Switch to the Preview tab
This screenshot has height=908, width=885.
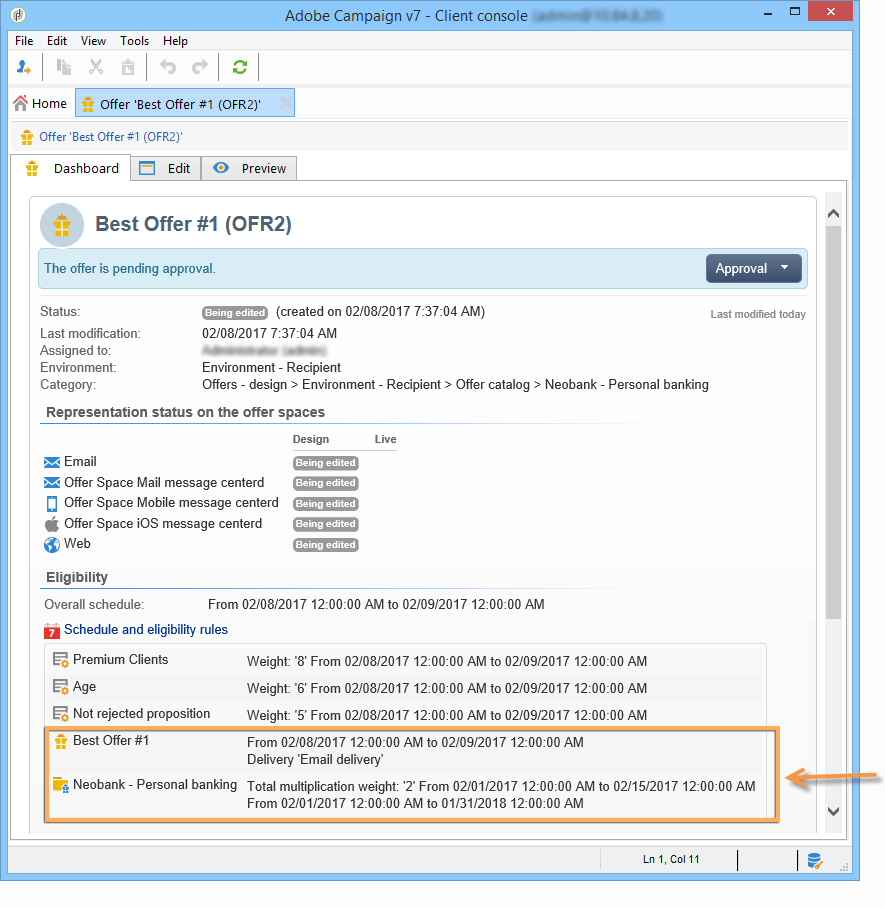[x=249, y=169]
